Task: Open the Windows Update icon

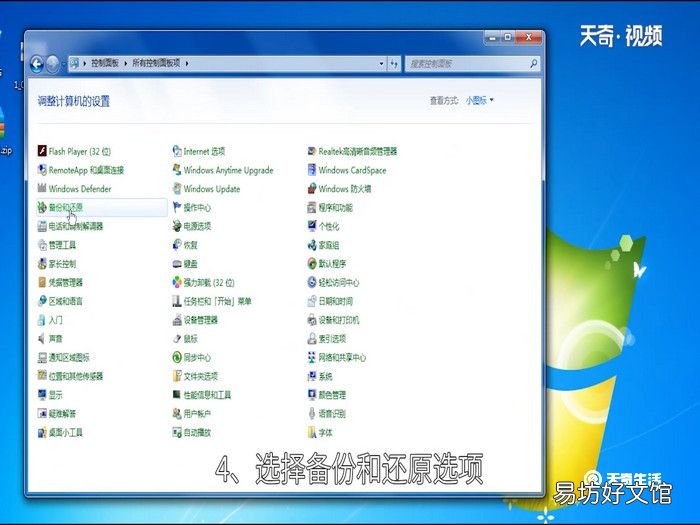Action: (177, 188)
